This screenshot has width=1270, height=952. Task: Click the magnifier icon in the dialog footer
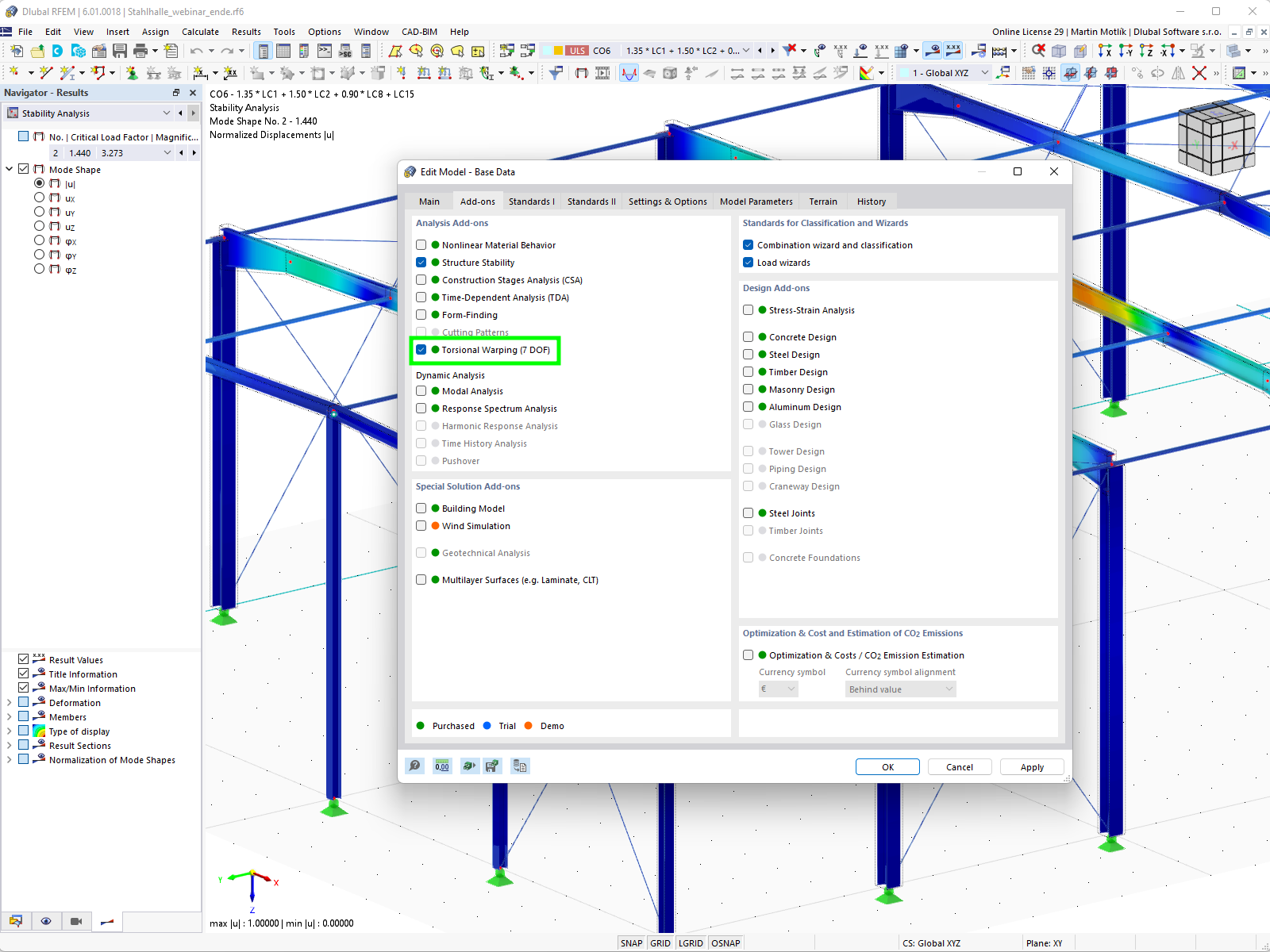(x=414, y=766)
